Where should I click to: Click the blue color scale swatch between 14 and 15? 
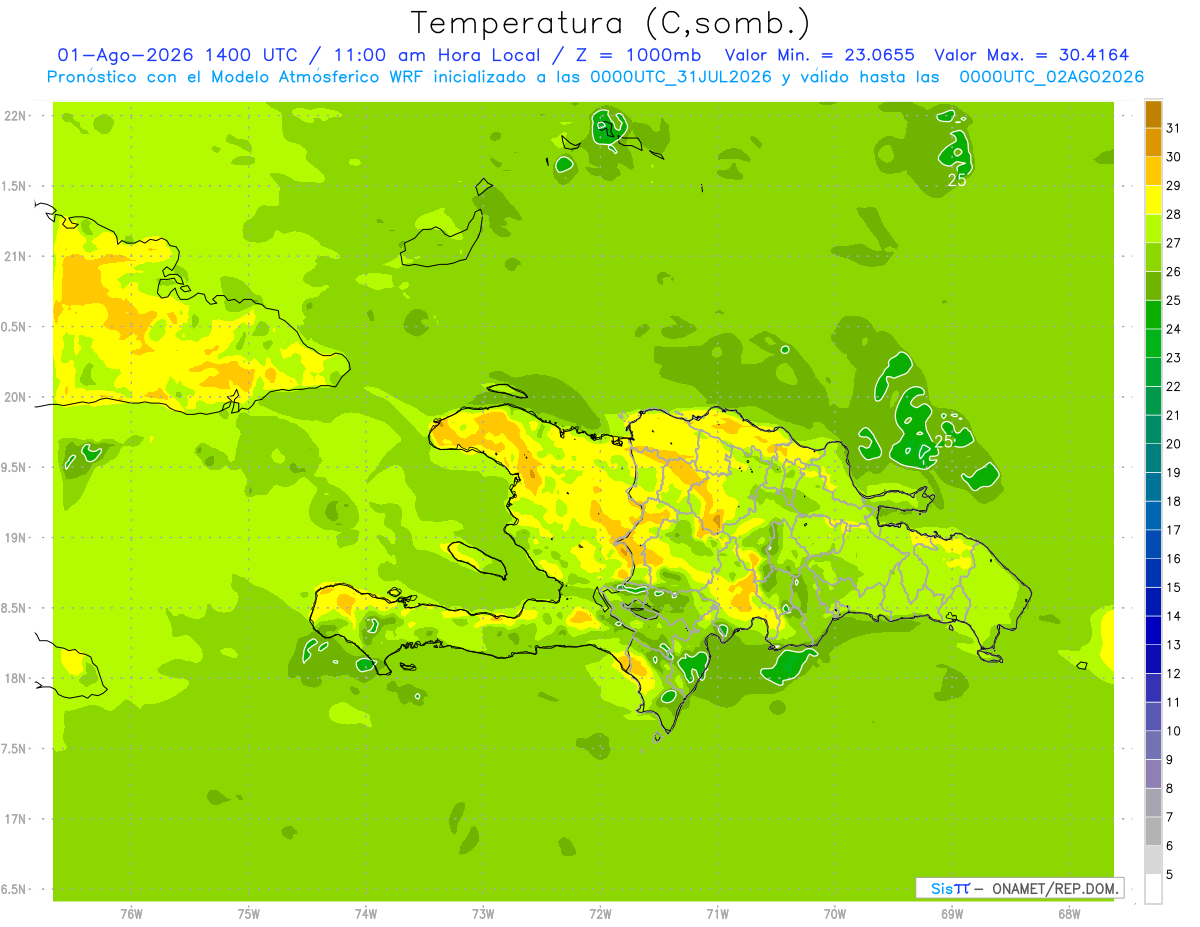point(1153,602)
